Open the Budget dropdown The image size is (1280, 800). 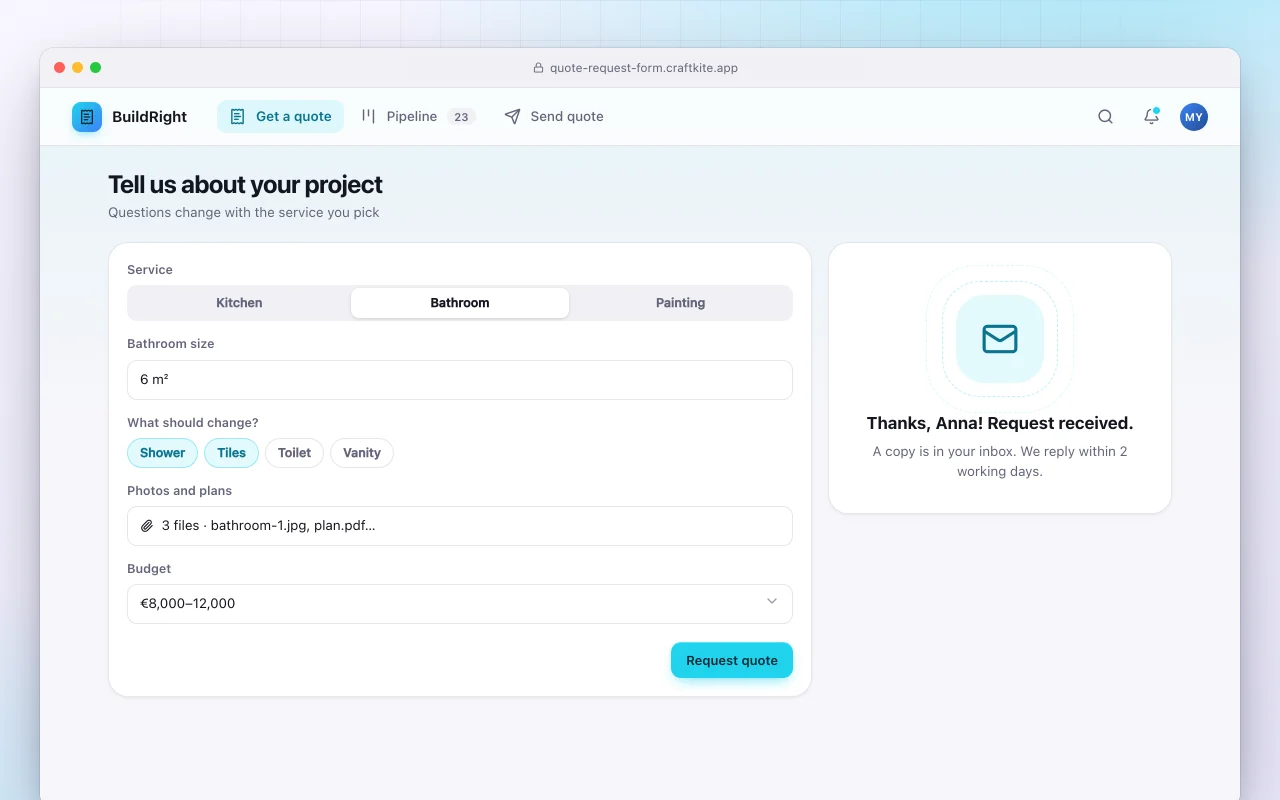460,604
